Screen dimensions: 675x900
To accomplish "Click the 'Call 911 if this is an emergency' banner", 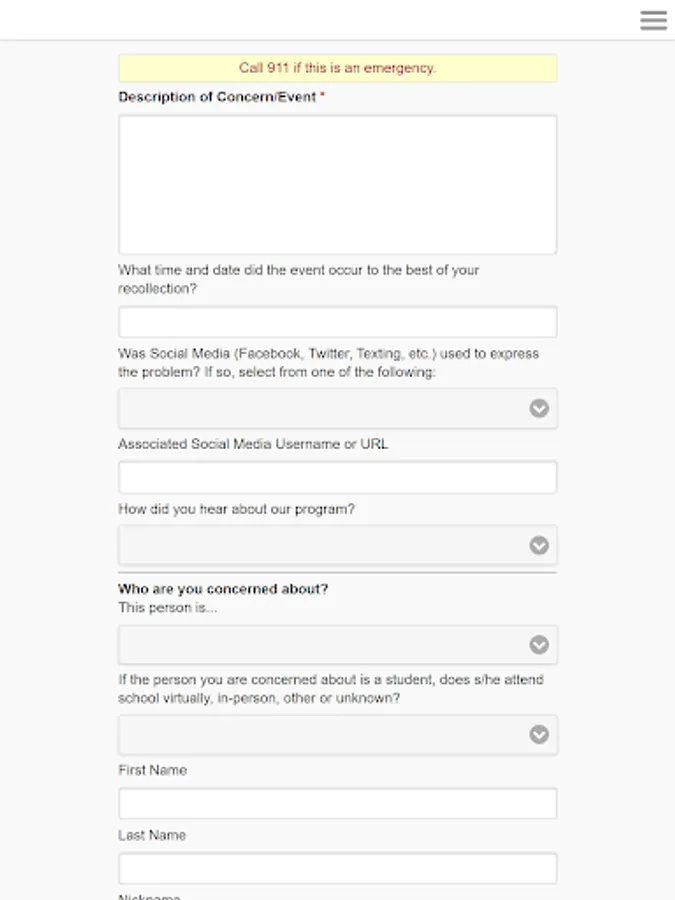I will click(x=338, y=68).
